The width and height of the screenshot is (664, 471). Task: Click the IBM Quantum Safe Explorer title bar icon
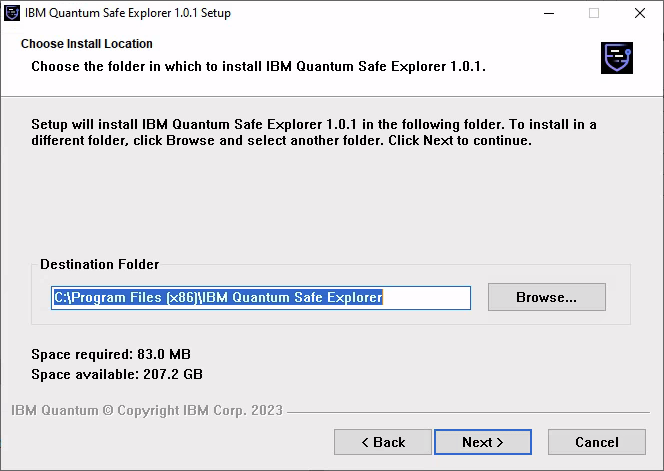[x=13, y=13]
